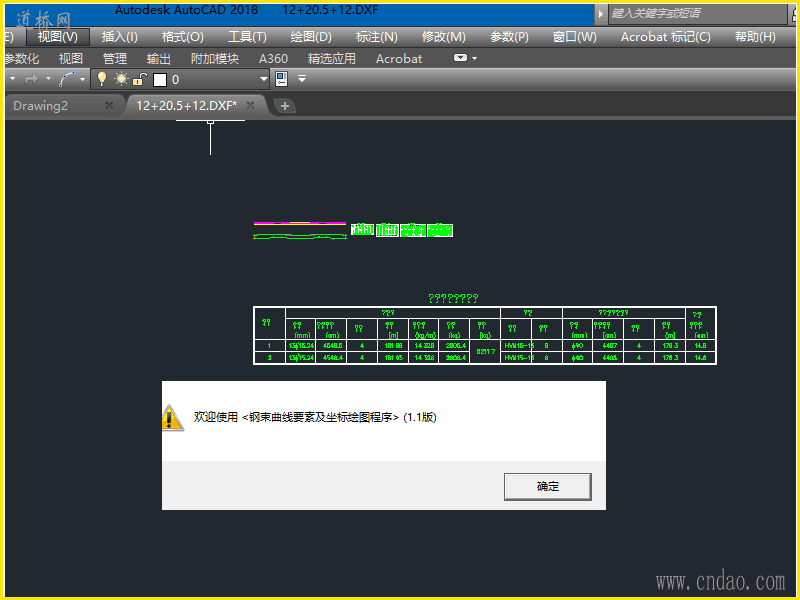Click the layer properties panel icon
This screenshot has width=800, height=600.
(x=281, y=79)
